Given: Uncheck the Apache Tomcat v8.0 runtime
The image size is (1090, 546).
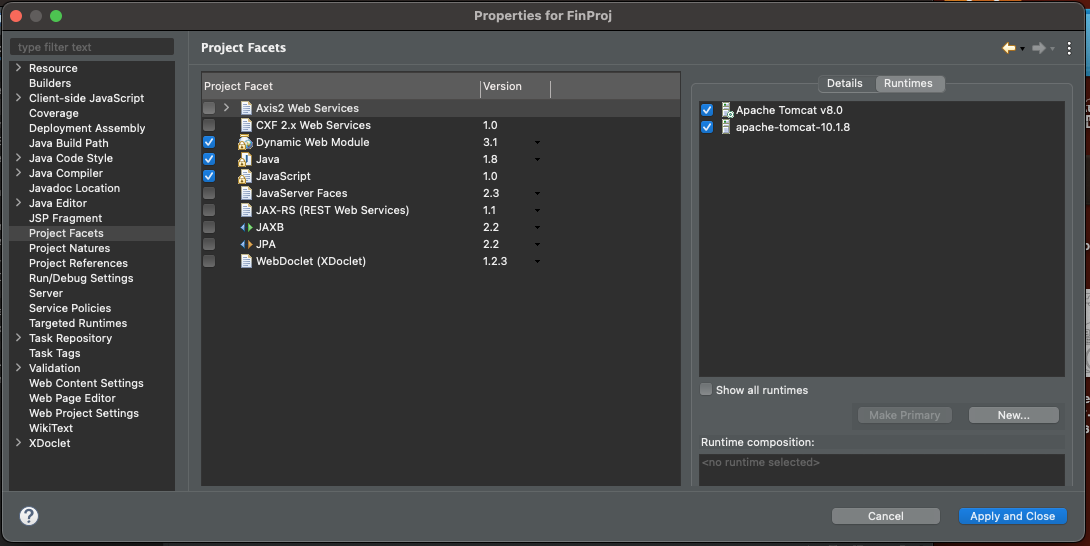Looking at the screenshot, I should tap(707, 110).
